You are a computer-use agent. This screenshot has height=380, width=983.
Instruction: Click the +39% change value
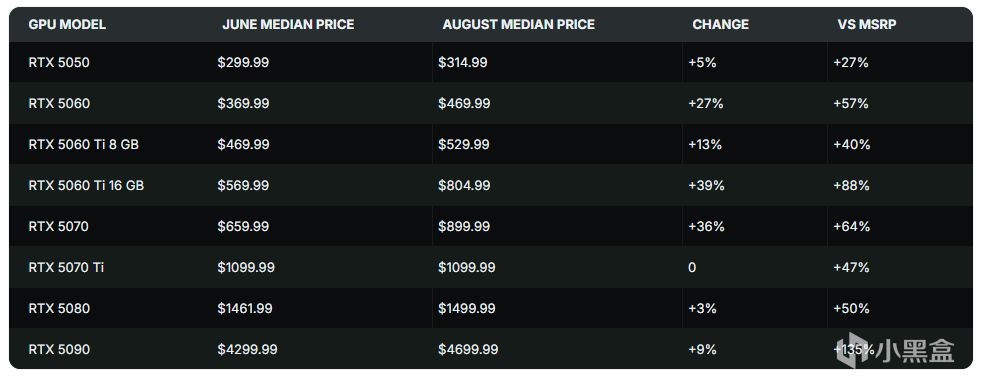pos(706,186)
